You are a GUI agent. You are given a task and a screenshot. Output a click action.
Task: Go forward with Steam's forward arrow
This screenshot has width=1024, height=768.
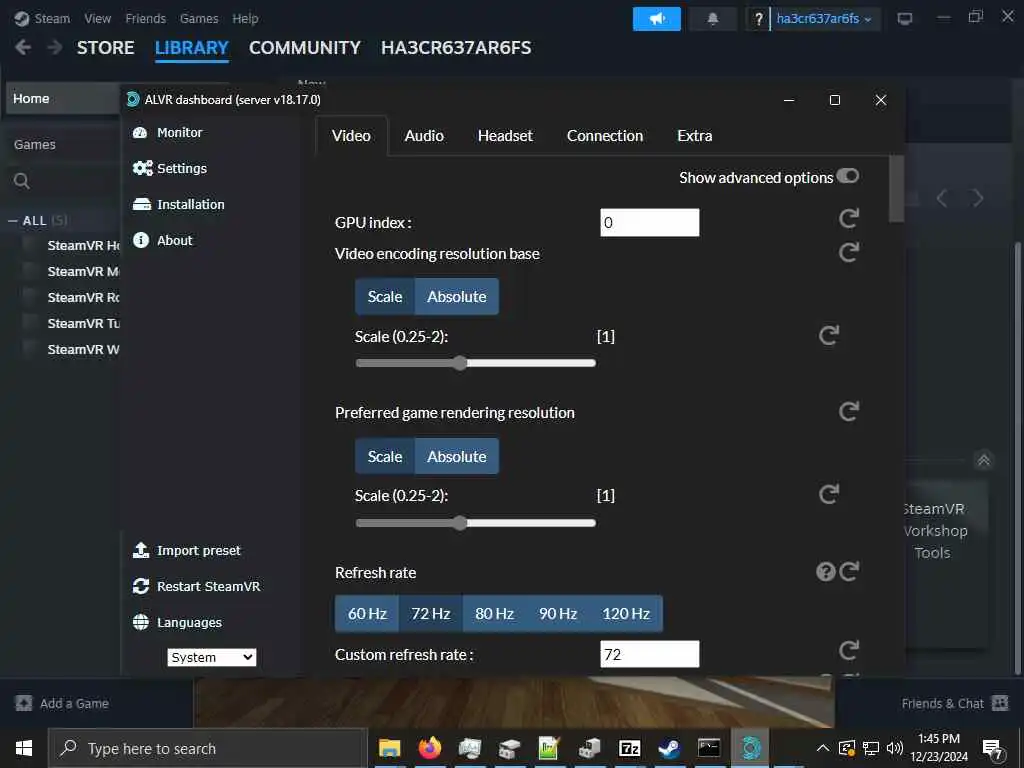55,48
